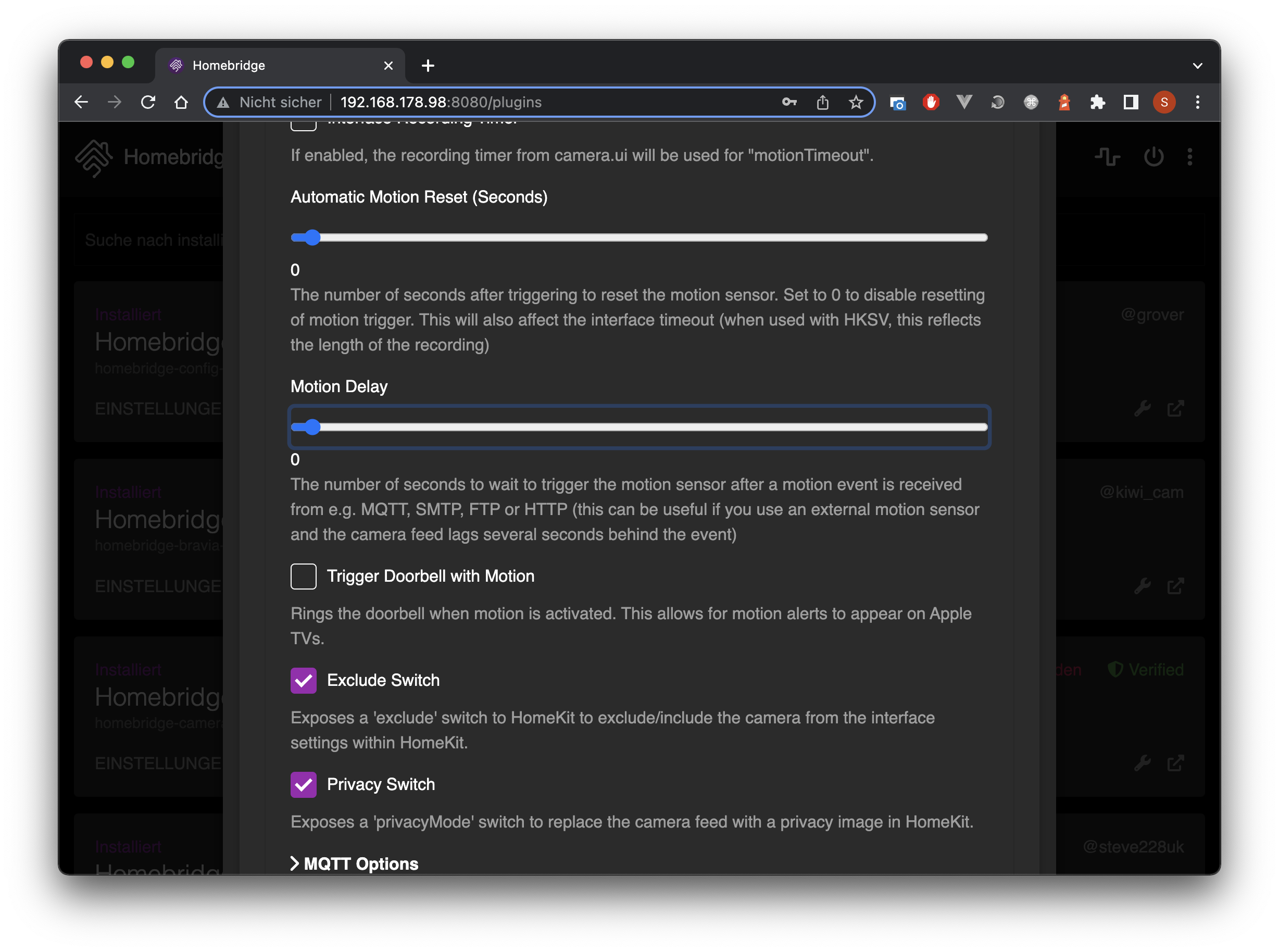Open tab search dropdown arrow

point(1197,66)
